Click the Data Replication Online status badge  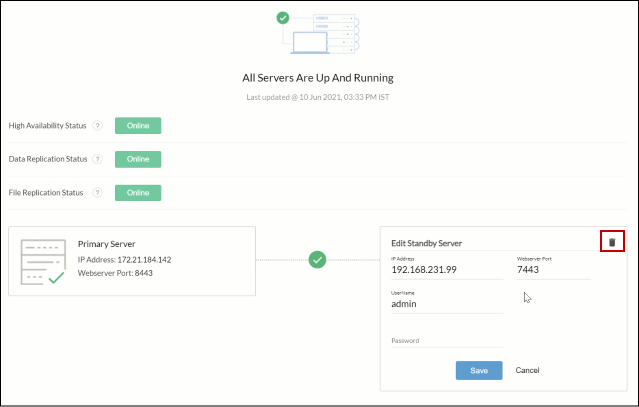pos(138,159)
